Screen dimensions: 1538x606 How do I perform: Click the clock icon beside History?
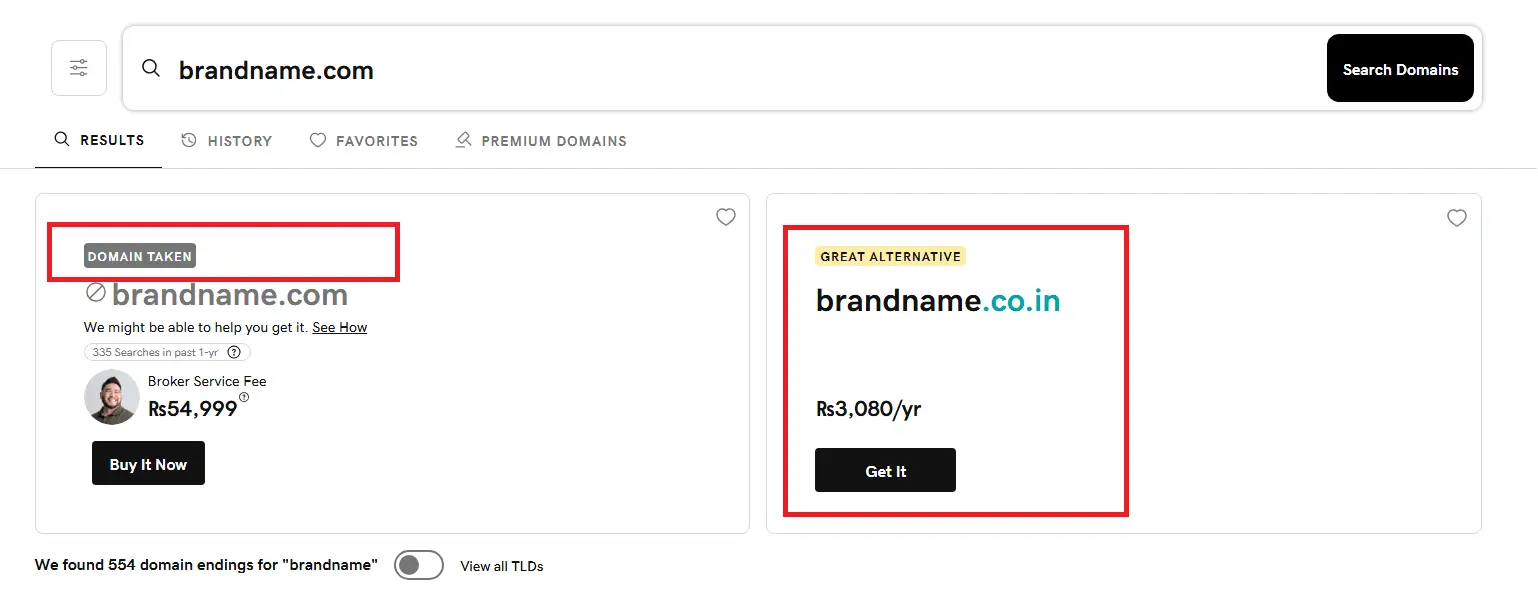pyautogui.click(x=190, y=141)
